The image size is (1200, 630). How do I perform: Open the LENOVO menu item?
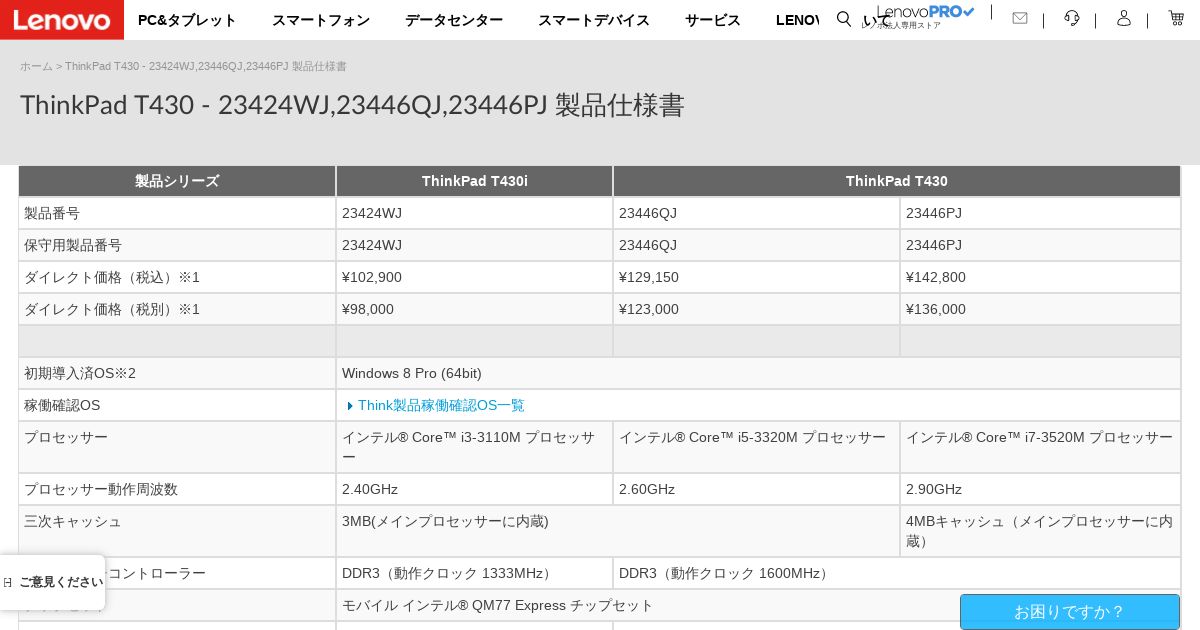coord(798,20)
